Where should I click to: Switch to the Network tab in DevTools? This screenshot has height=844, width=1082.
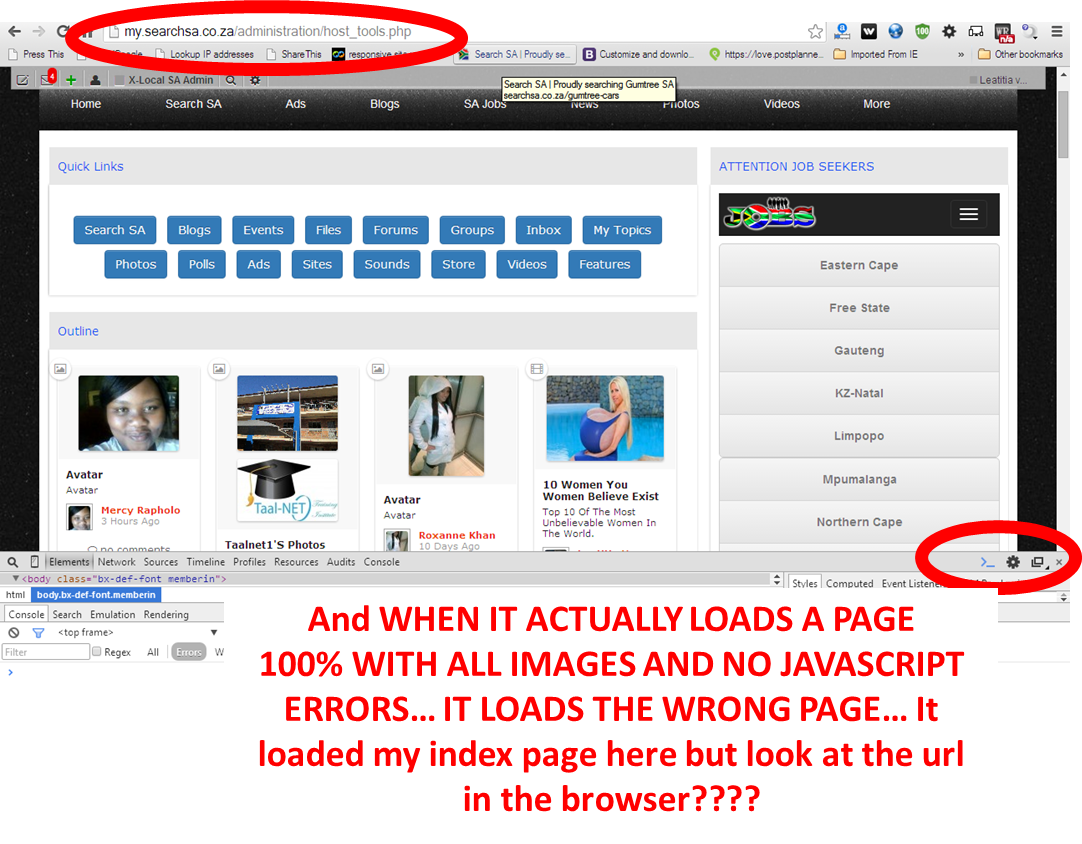[x=116, y=562]
